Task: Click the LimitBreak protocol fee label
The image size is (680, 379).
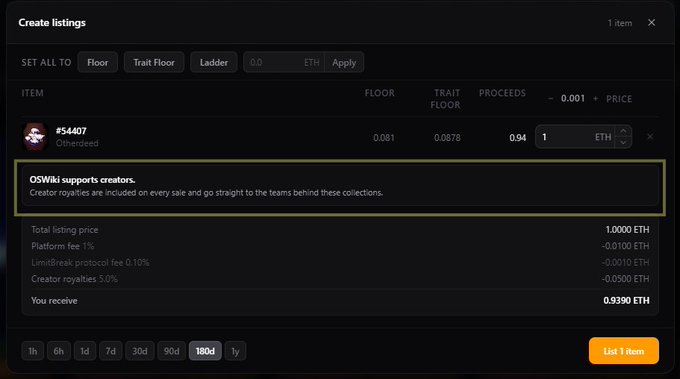Action: point(90,262)
